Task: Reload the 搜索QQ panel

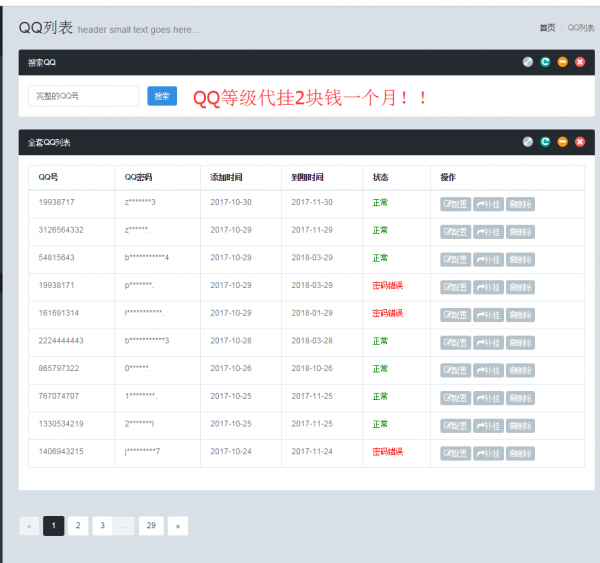Action: [545, 62]
